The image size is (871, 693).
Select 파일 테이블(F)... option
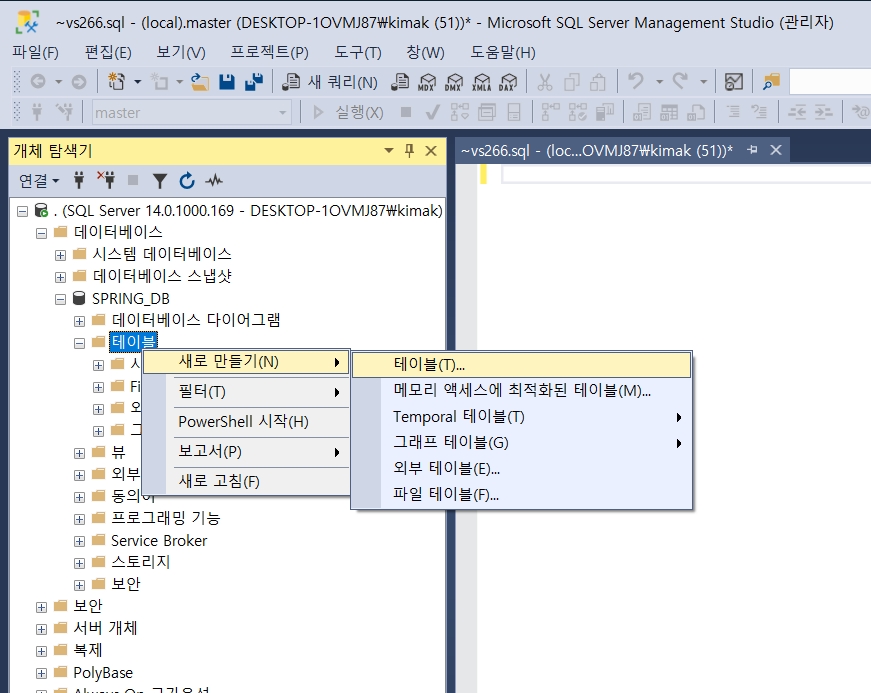coord(522,494)
